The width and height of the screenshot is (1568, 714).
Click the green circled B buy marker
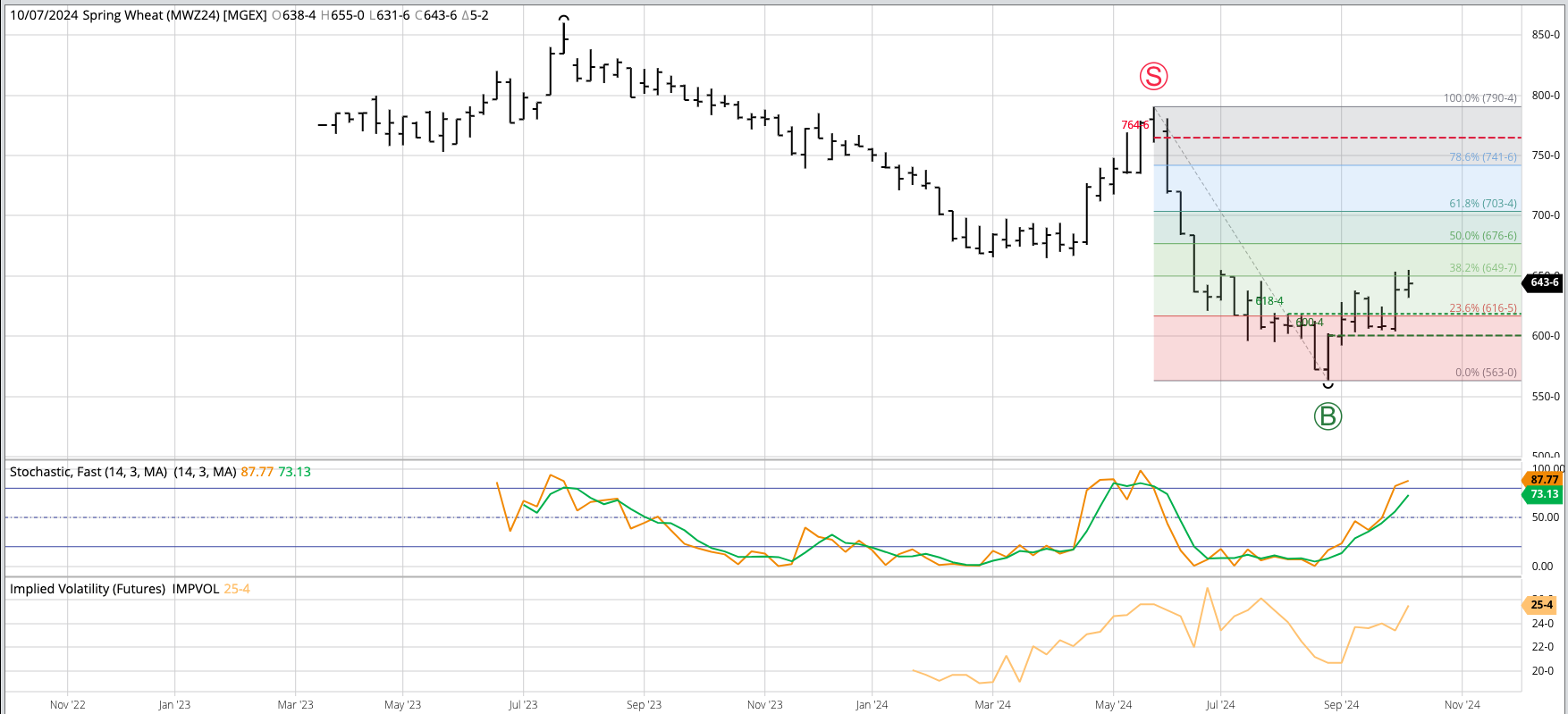[x=1328, y=416]
